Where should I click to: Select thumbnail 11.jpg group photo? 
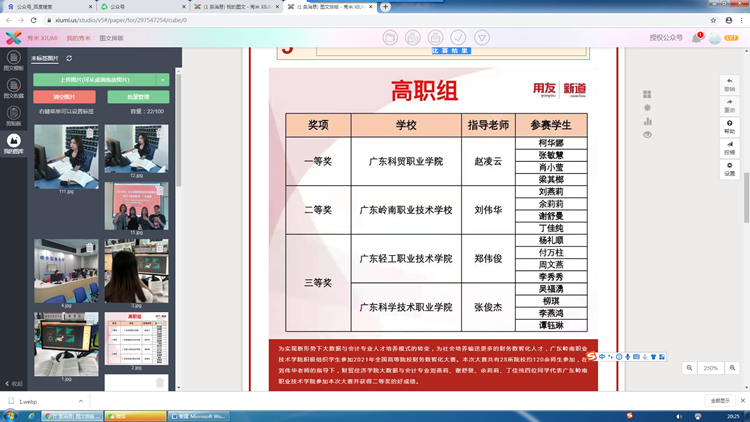pyautogui.click(x=136, y=206)
